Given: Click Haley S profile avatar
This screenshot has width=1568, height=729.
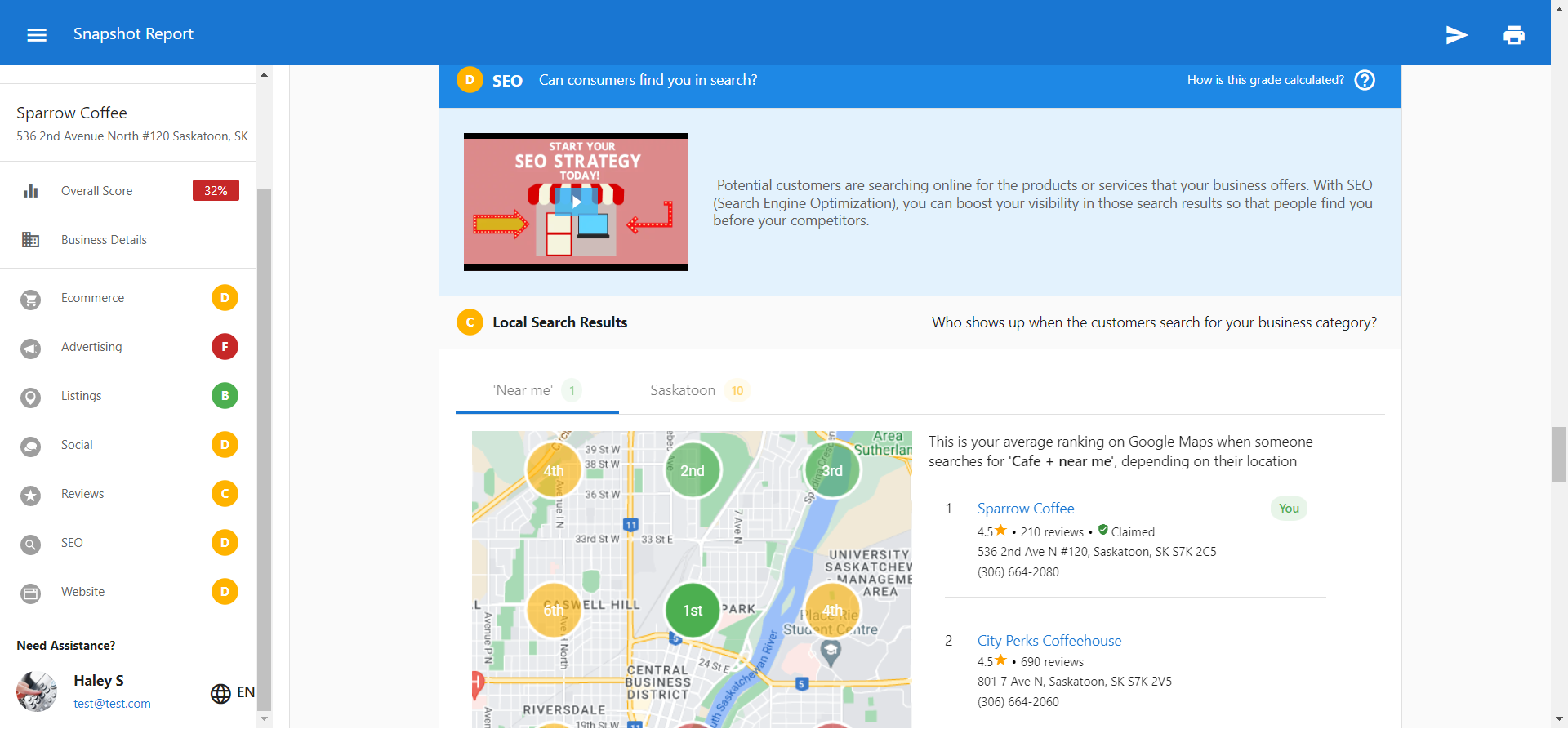Looking at the screenshot, I should [37, 691].
